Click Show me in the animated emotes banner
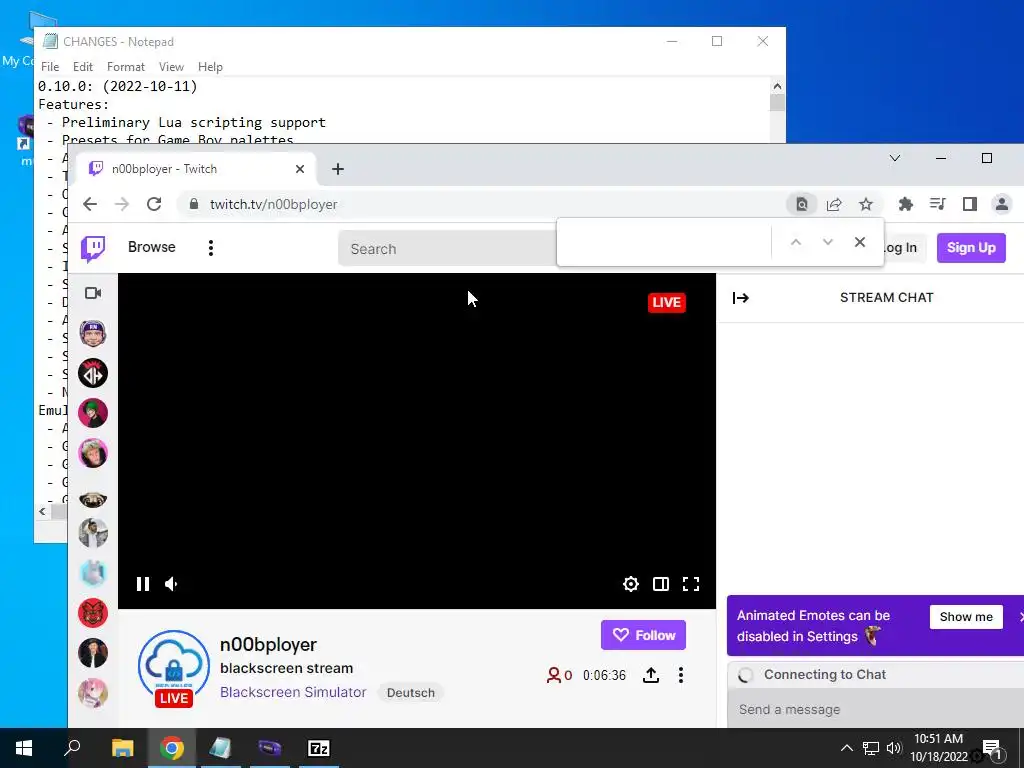This screenshot has width=1024, height=768. 966,616
